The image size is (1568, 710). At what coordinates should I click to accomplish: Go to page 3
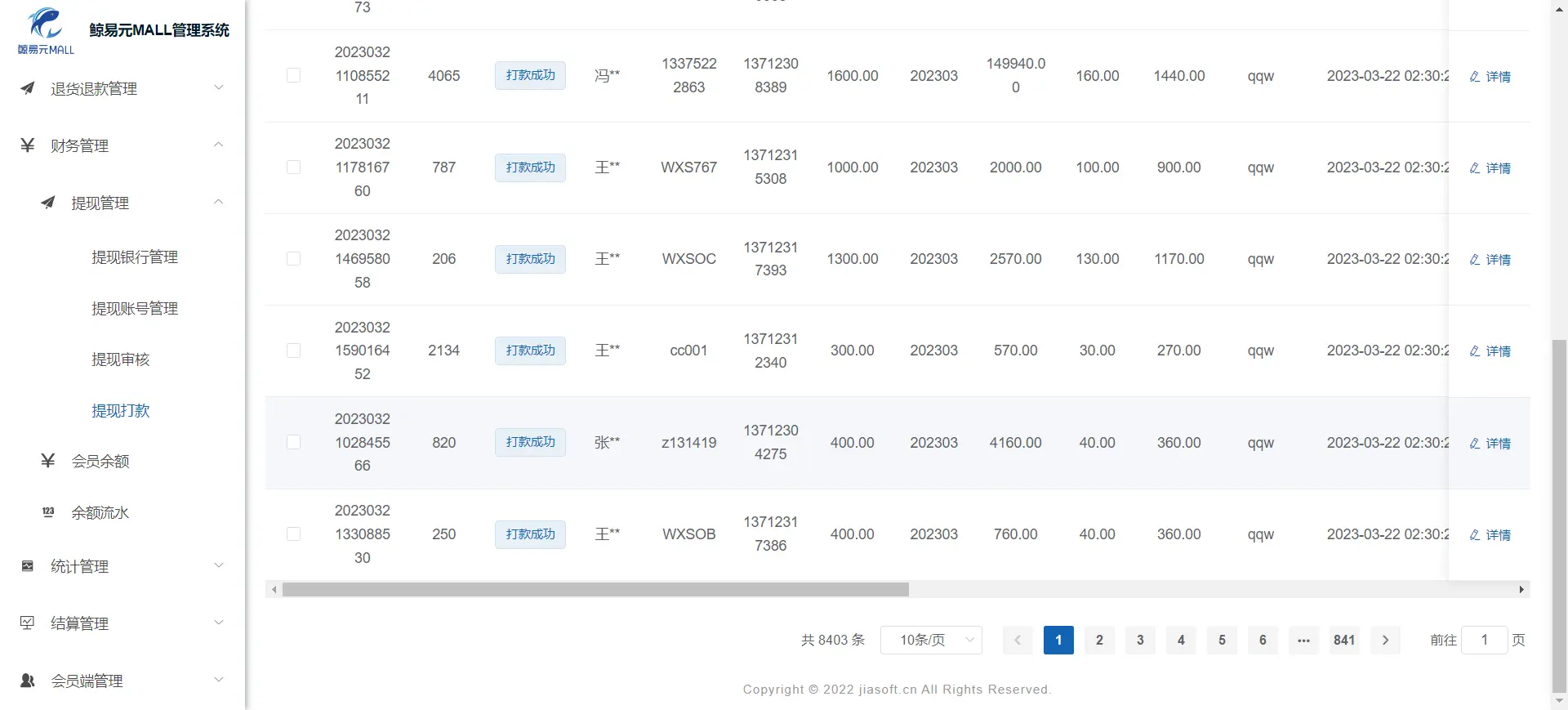(1140, 640)
